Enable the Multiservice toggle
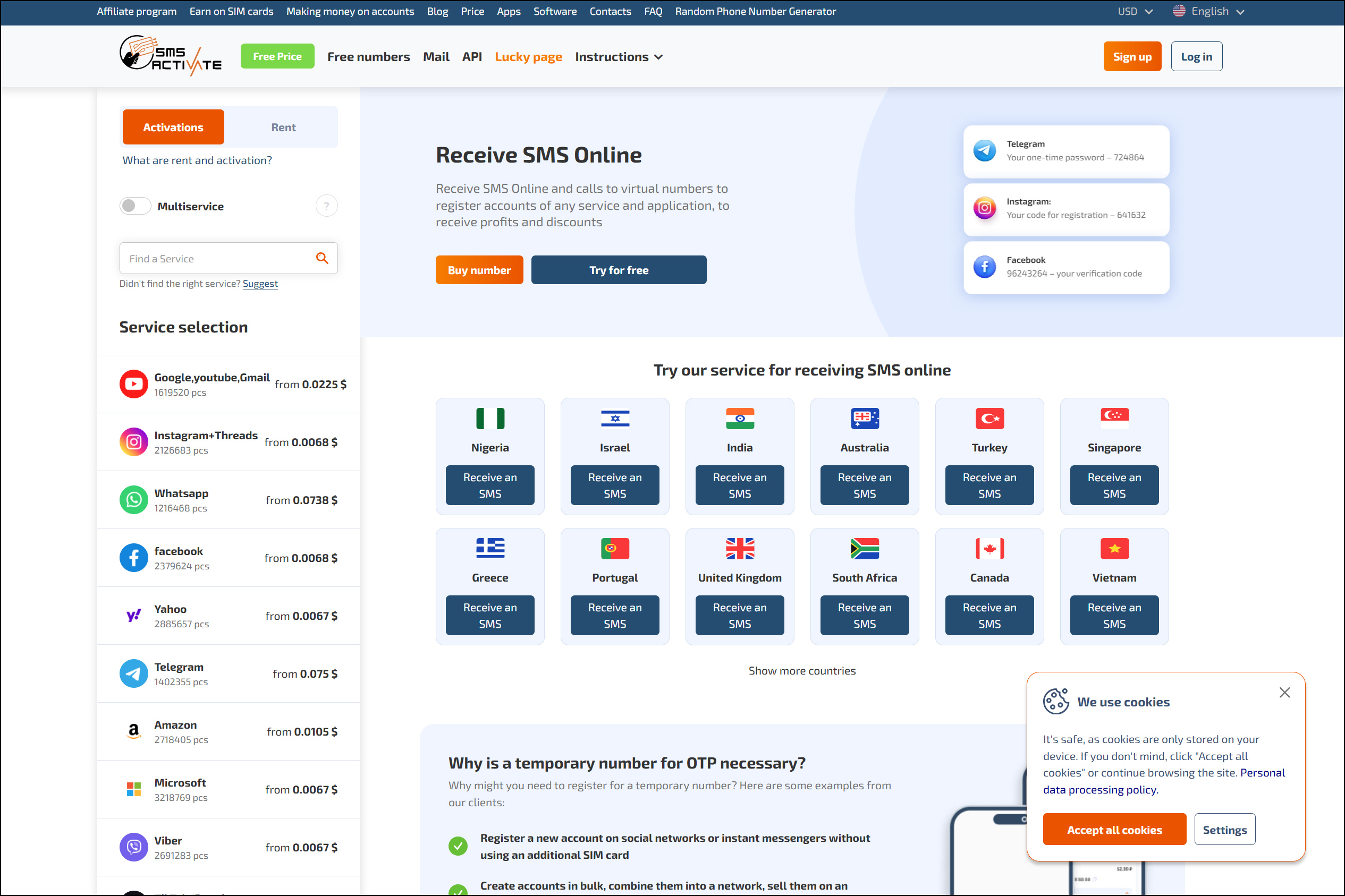Screen dimensions: 1345x896 pos(135,206)
